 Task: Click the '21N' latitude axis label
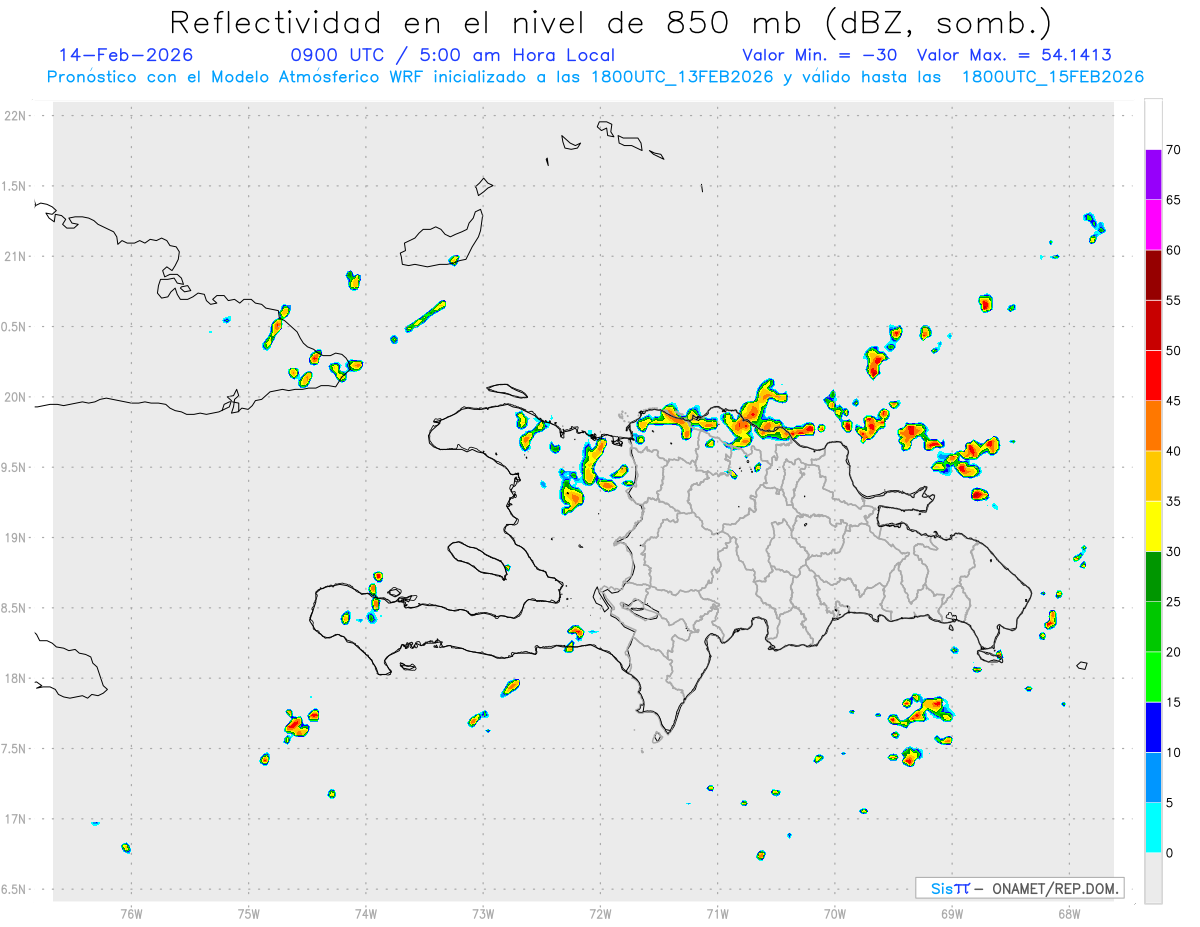[17, 257]
